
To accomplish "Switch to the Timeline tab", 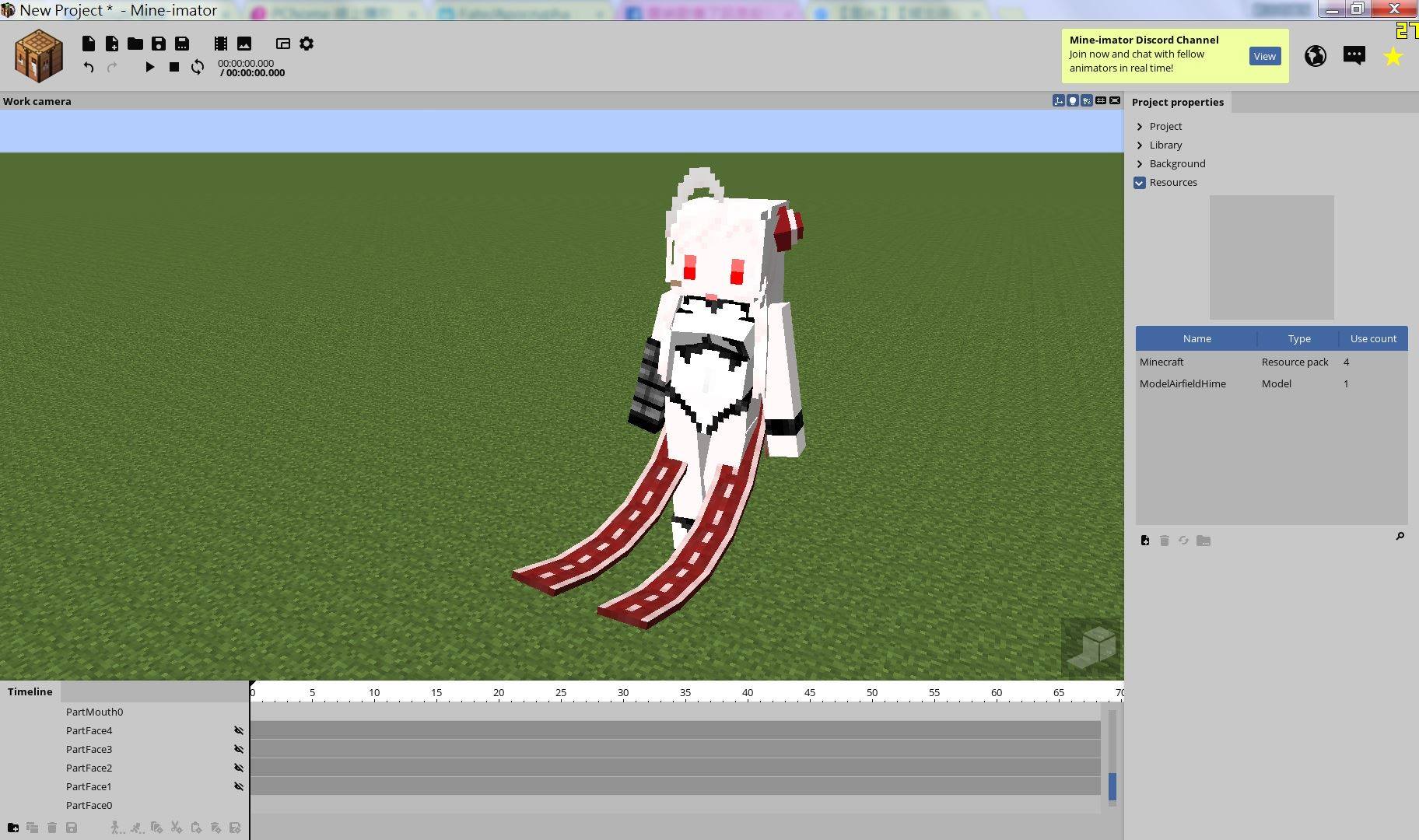I will 30,691.
